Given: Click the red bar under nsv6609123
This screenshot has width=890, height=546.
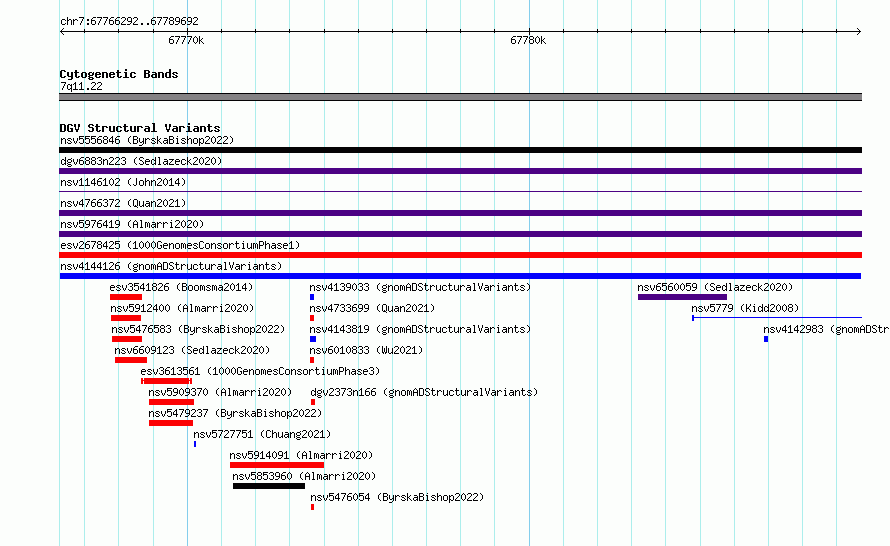Looking at the screenshot, I should point(131,360).
